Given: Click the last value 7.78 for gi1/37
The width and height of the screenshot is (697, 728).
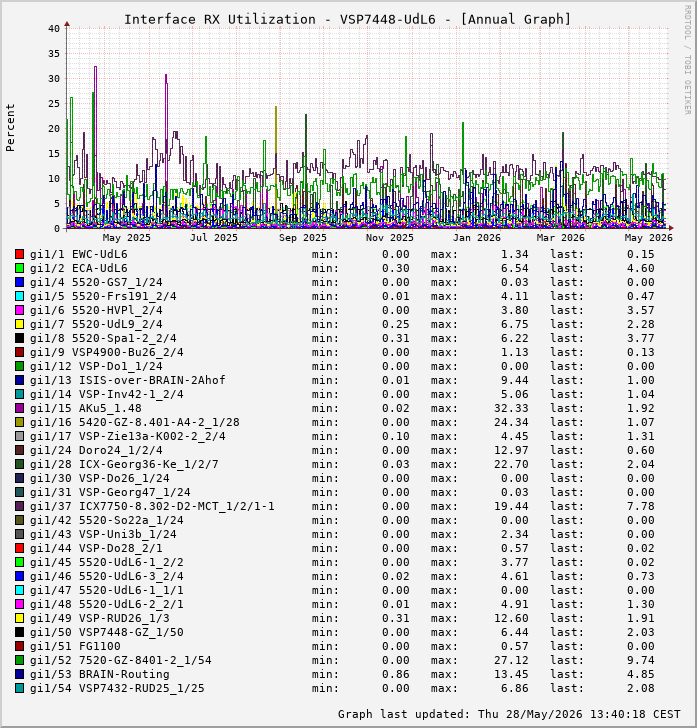Looking at the screenshot, I should click(x=641, y=507).
